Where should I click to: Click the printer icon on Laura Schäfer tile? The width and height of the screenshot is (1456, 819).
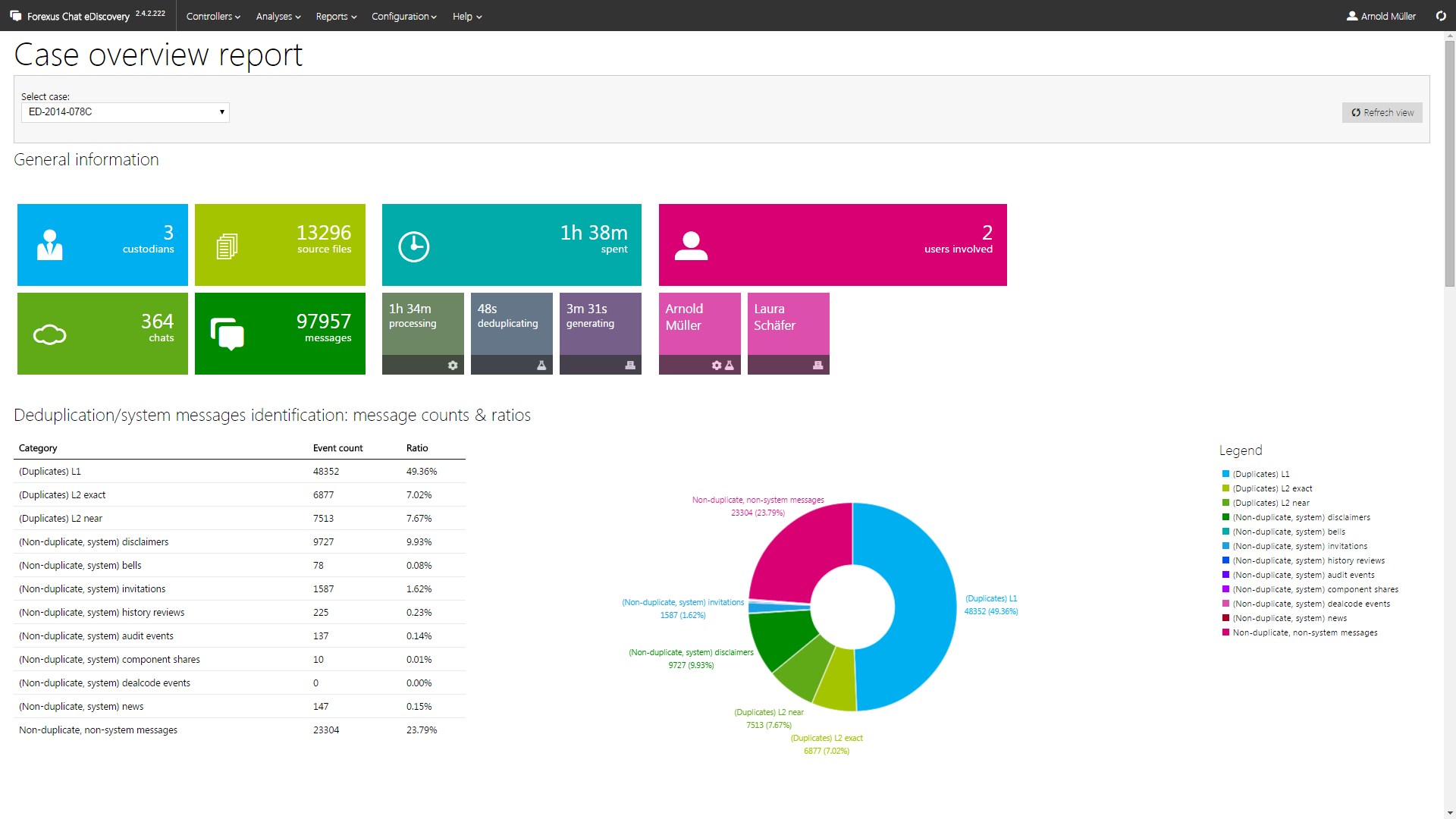(x=817, y=366)
